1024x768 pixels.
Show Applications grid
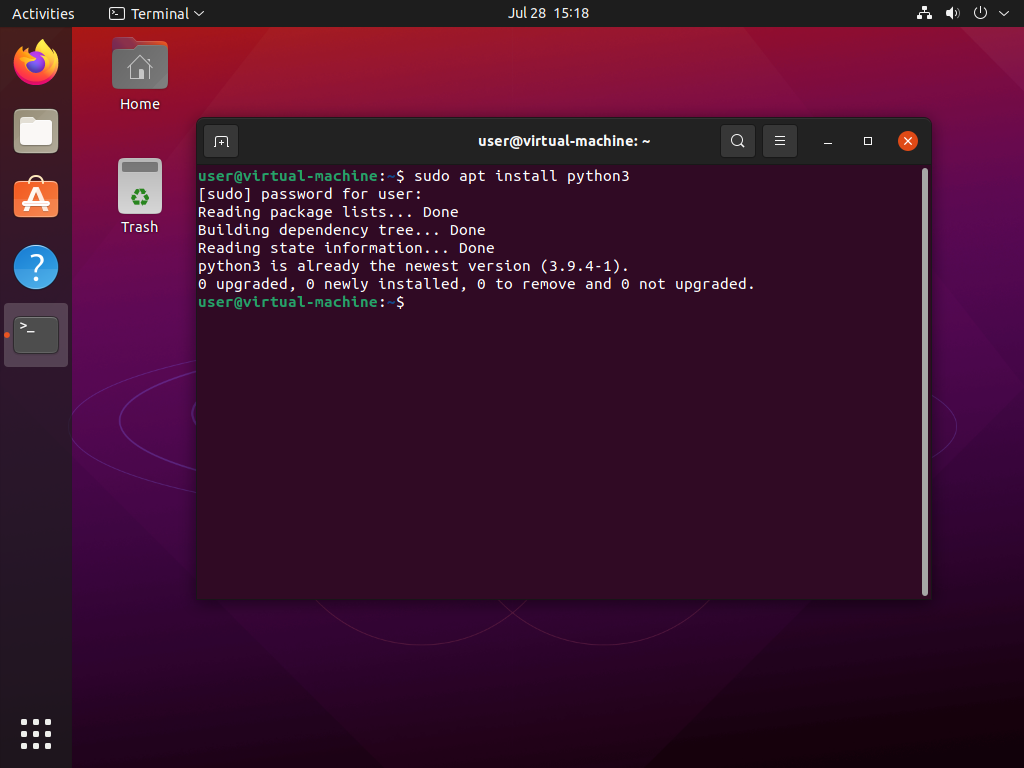(x=36, y=733)
